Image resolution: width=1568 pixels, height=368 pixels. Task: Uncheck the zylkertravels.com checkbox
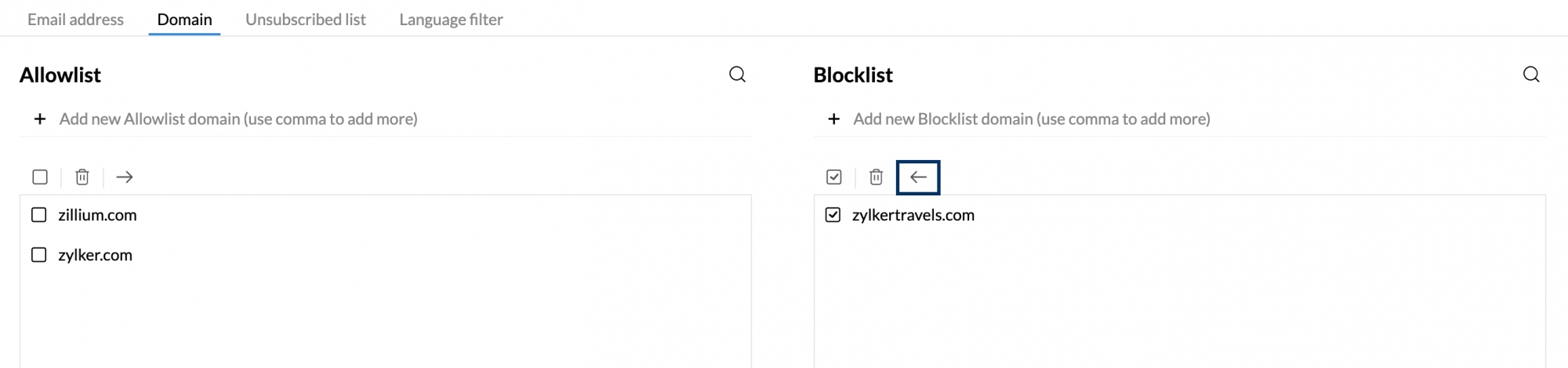(833, 215)
